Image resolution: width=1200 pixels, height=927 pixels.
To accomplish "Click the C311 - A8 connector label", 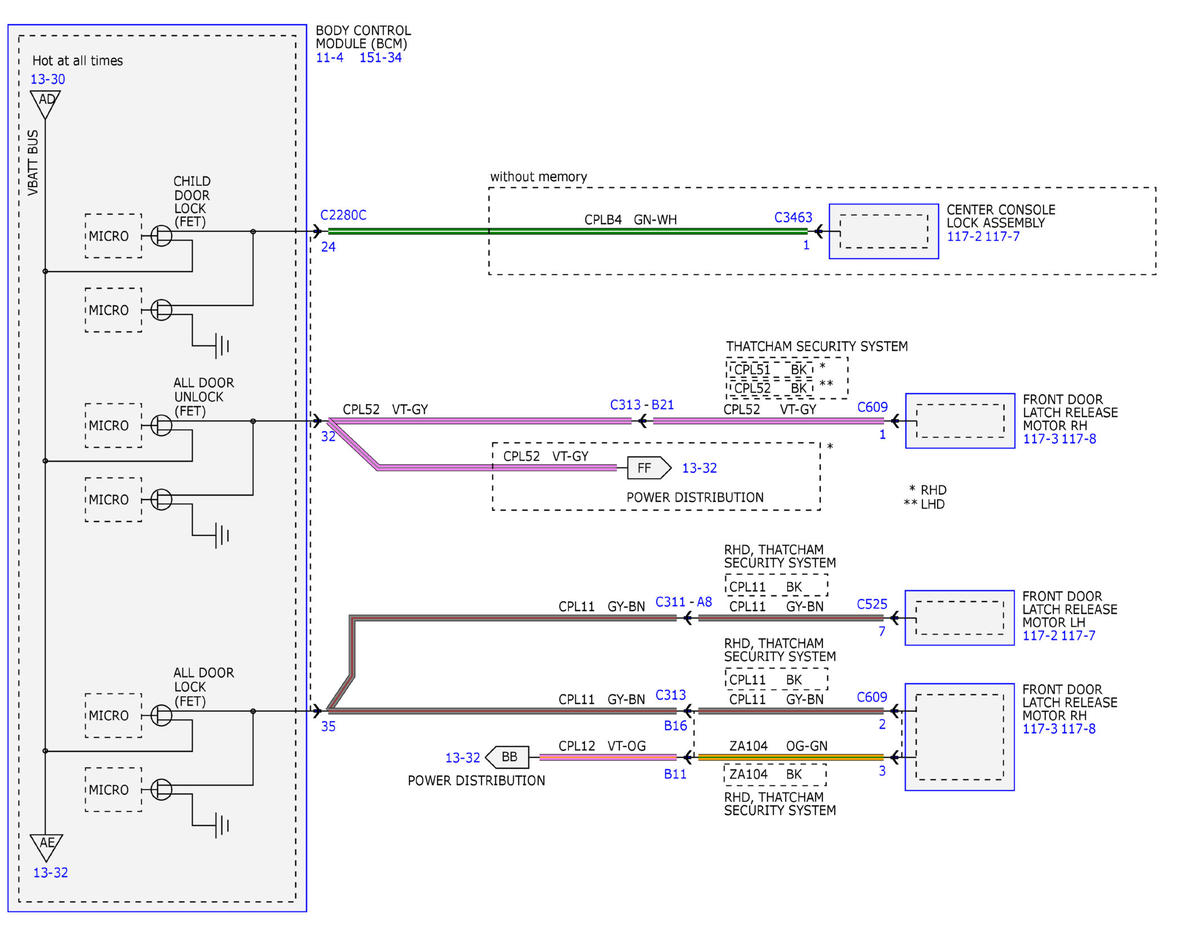I will point(684,602).
